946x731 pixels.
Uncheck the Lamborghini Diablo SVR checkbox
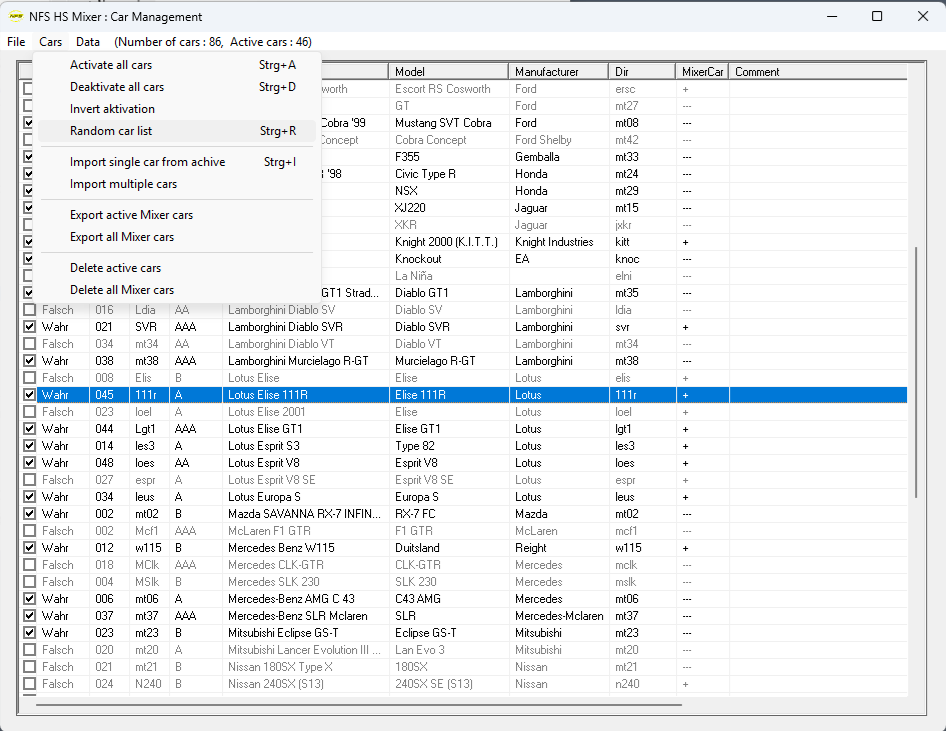tap(29, 327)
